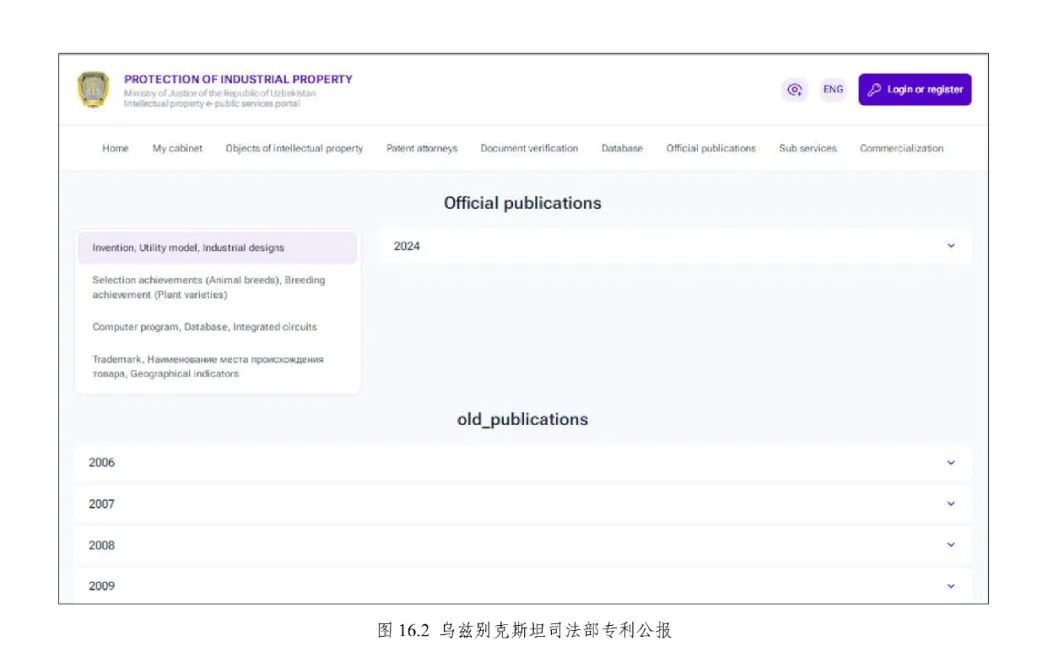Go to My cabinet

[x=177, y=149]
